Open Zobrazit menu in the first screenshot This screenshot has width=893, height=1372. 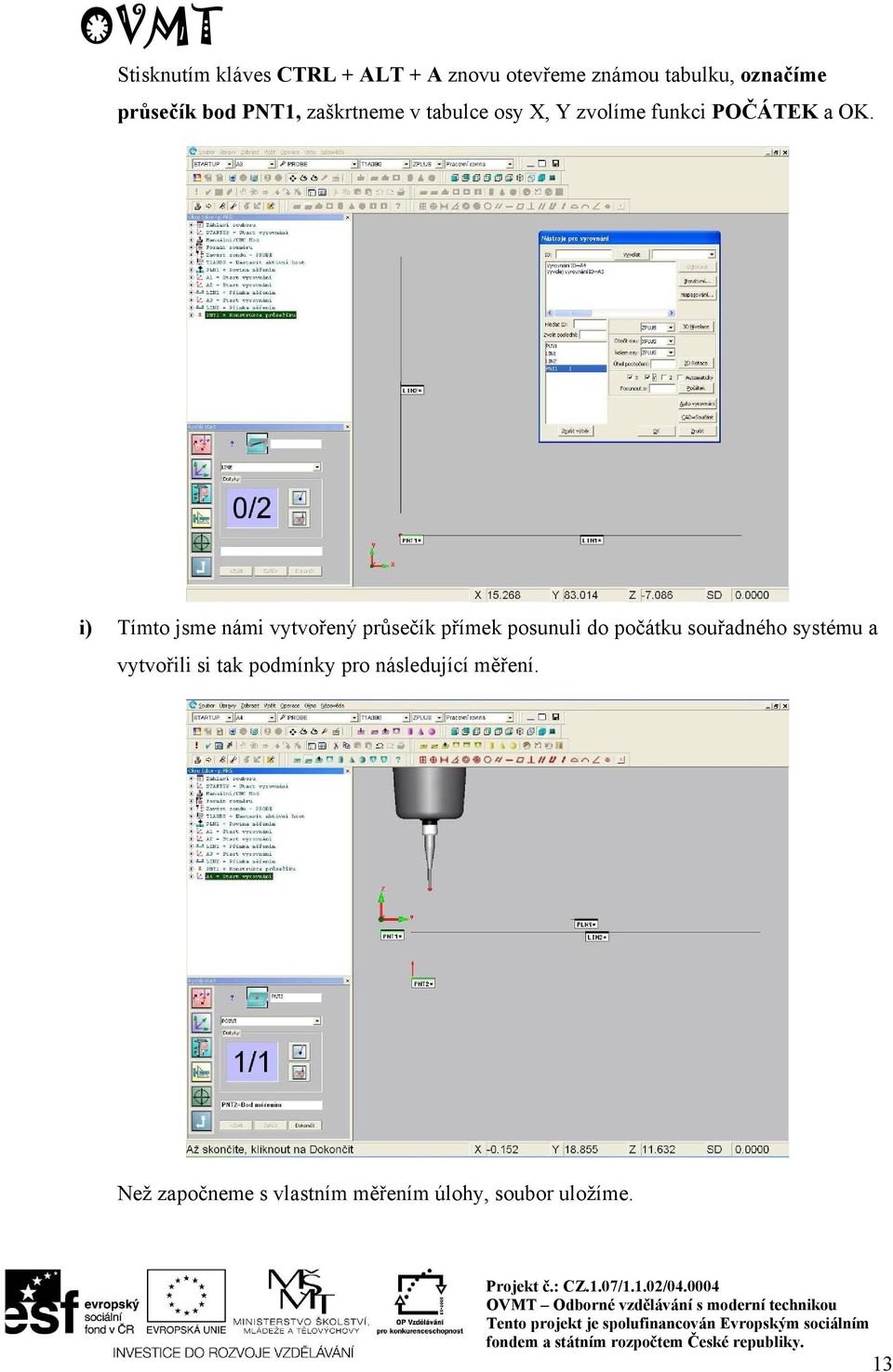click(249, 152)
